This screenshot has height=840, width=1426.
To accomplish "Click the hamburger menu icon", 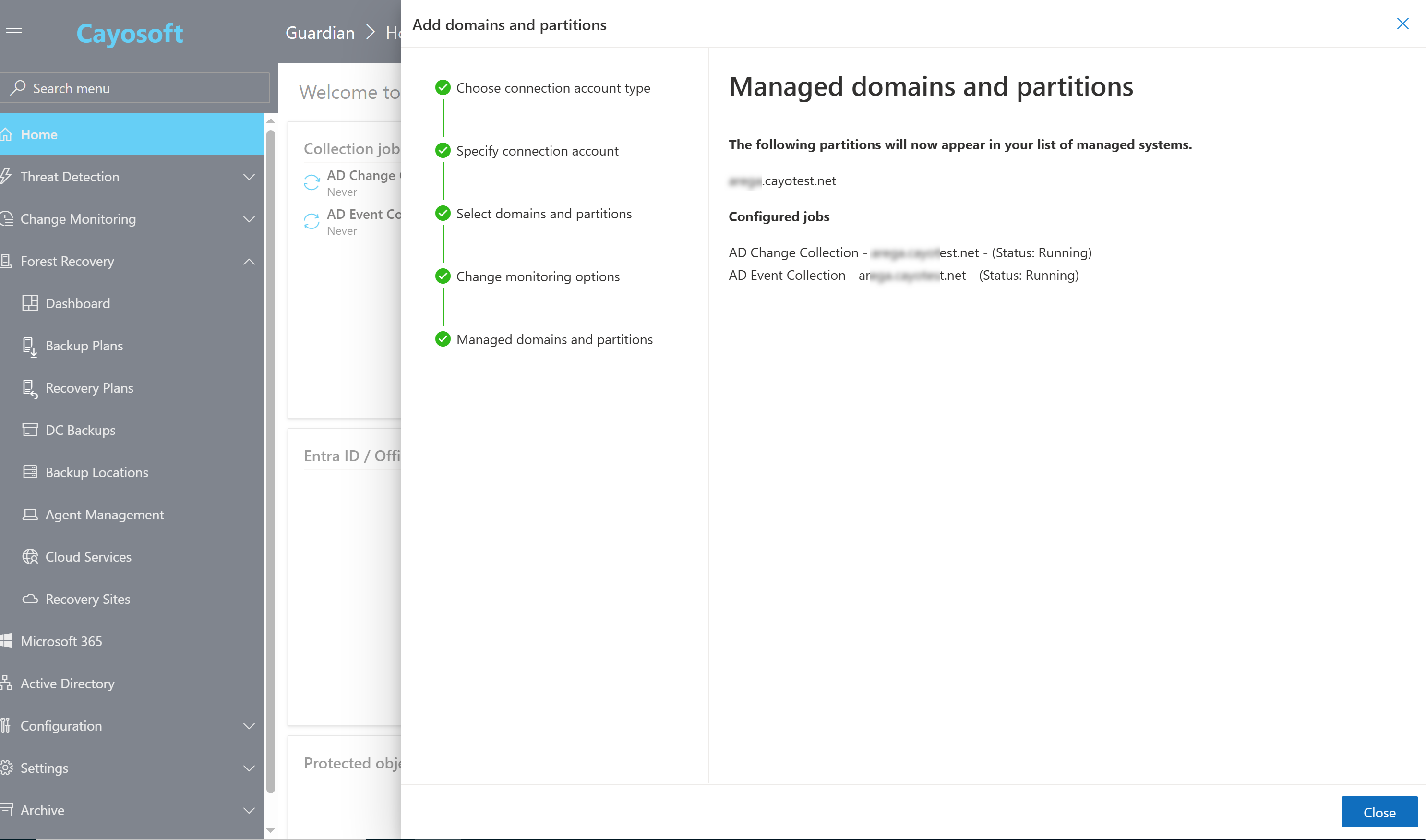I will 14,32.
